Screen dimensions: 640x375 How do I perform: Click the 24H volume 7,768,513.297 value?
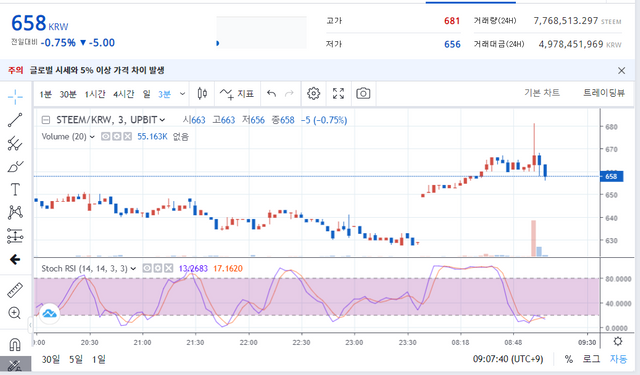[566, 21]
